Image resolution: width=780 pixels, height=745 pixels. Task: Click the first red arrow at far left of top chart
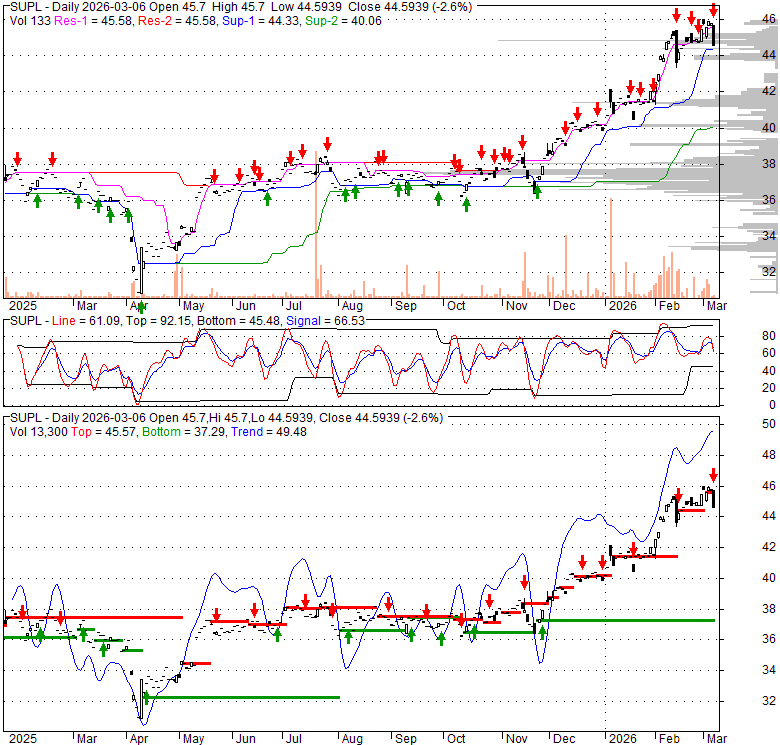[x=17, y=158]
